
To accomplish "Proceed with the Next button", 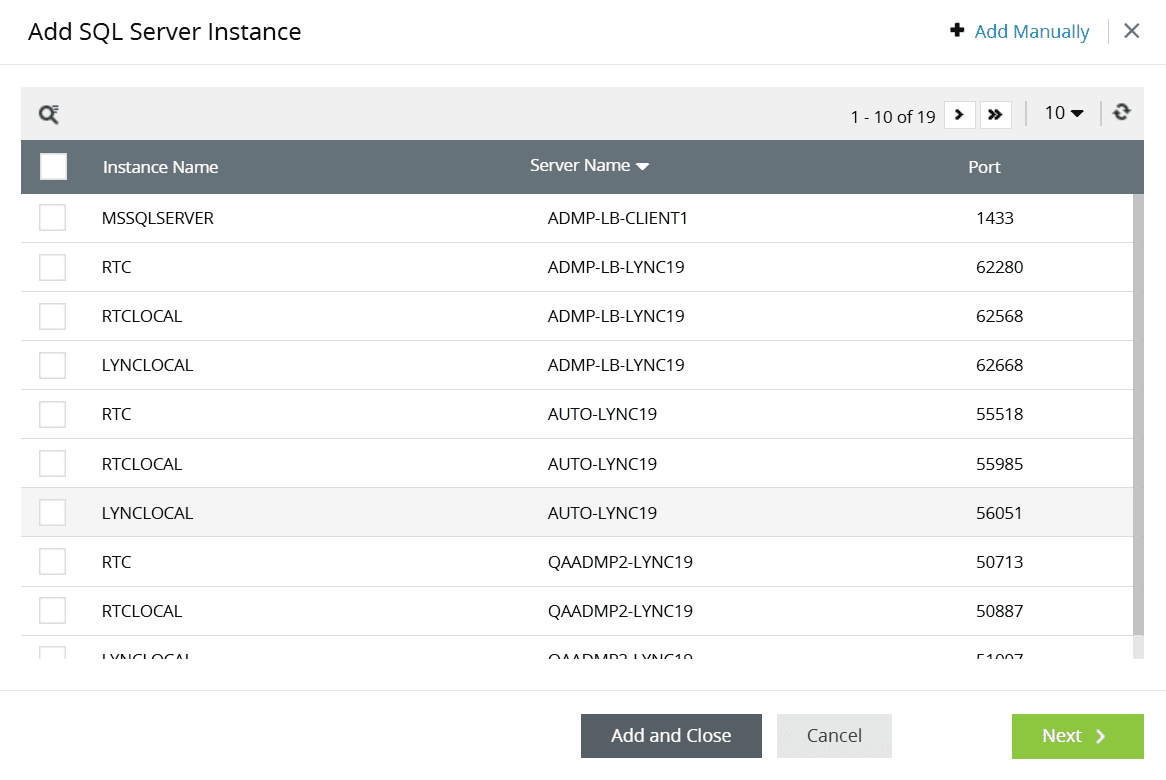I will 1077,735.
